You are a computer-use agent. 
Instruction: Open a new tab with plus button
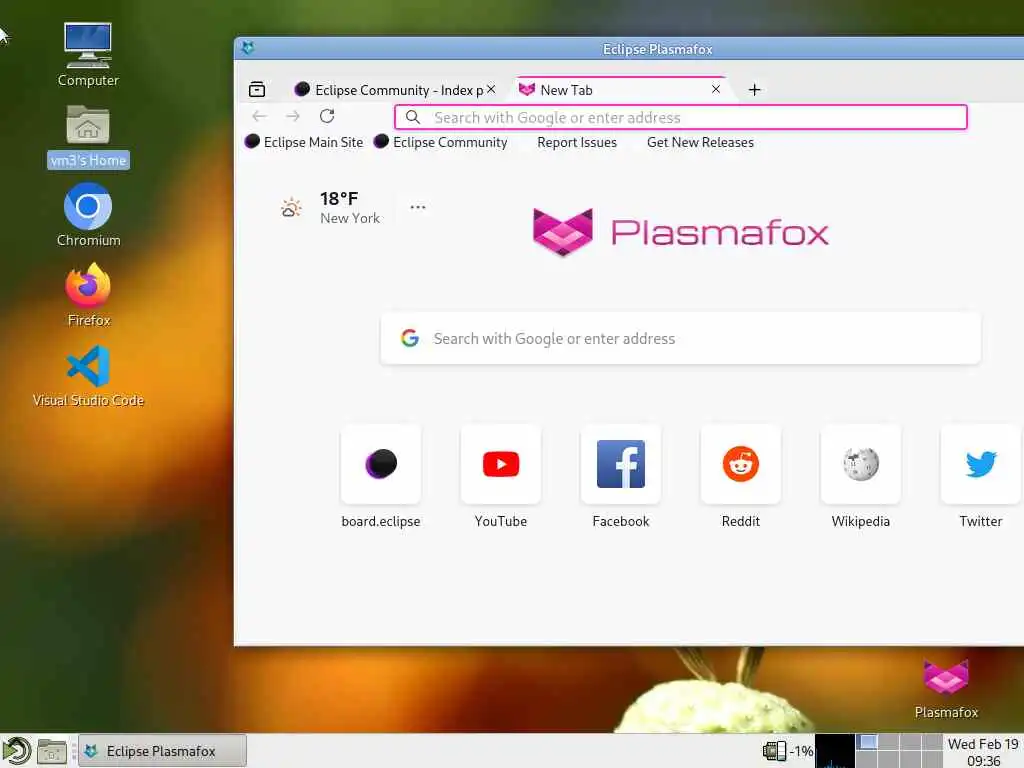tap(754, 89)
